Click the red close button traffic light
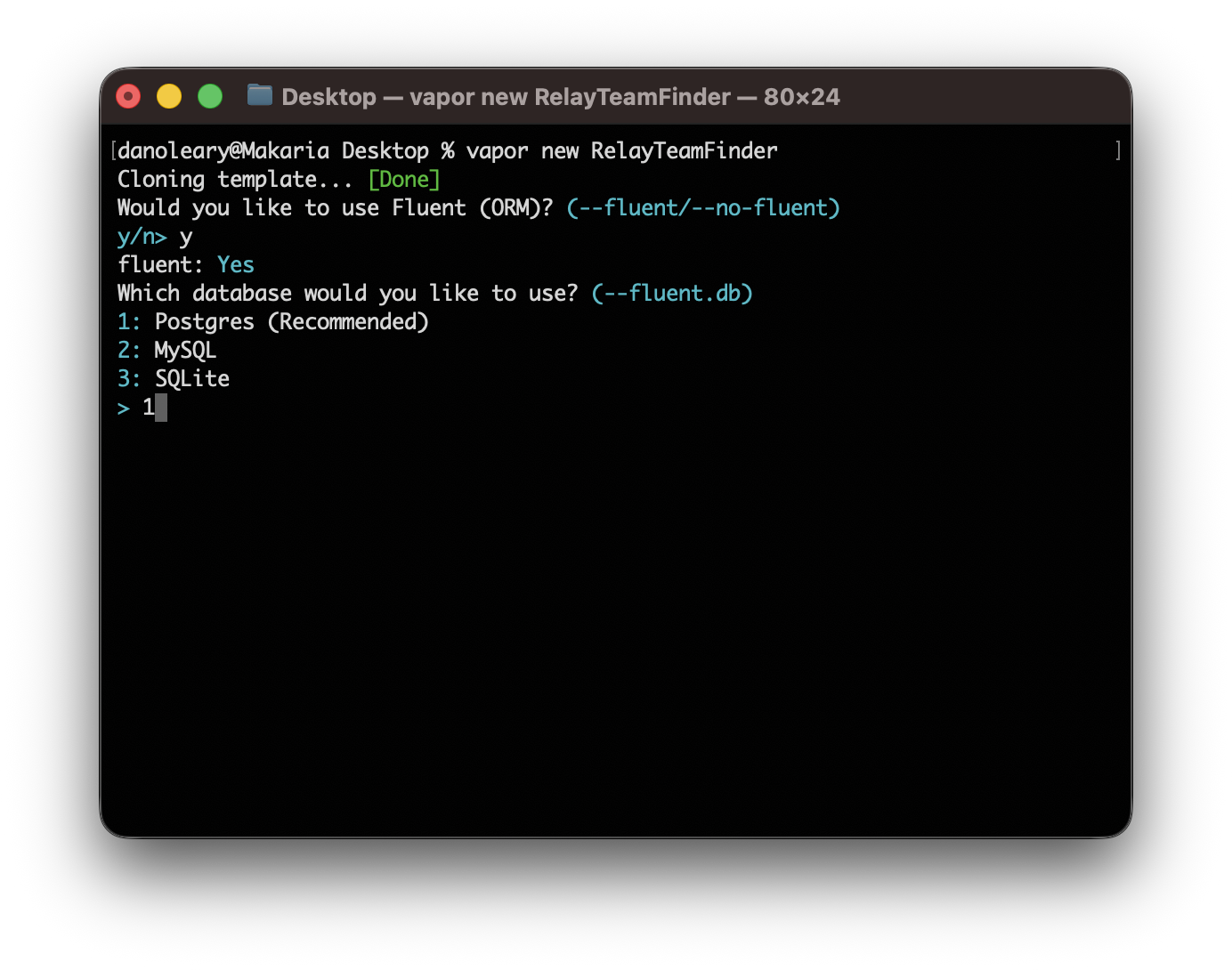Viewport: 1232px width, 970px height. (x=128, y=95)
